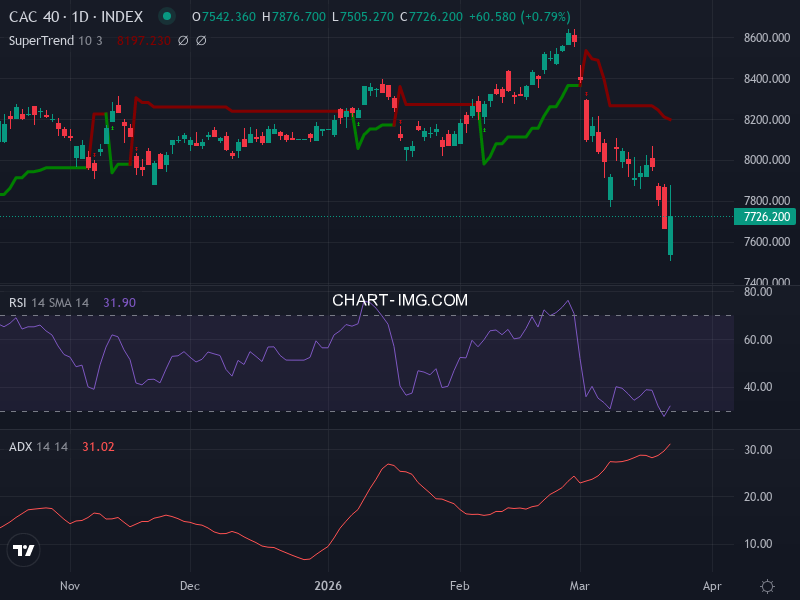Open the CAC 40 symbol search

point(35,16)
